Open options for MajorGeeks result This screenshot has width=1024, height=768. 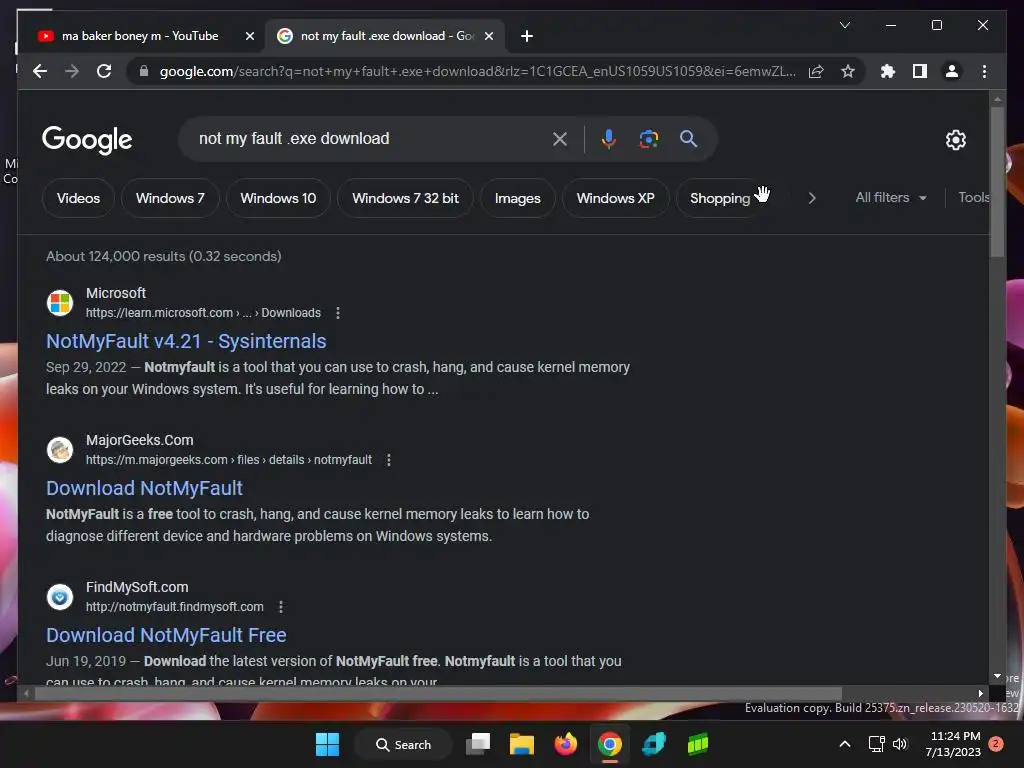[389, 460]
